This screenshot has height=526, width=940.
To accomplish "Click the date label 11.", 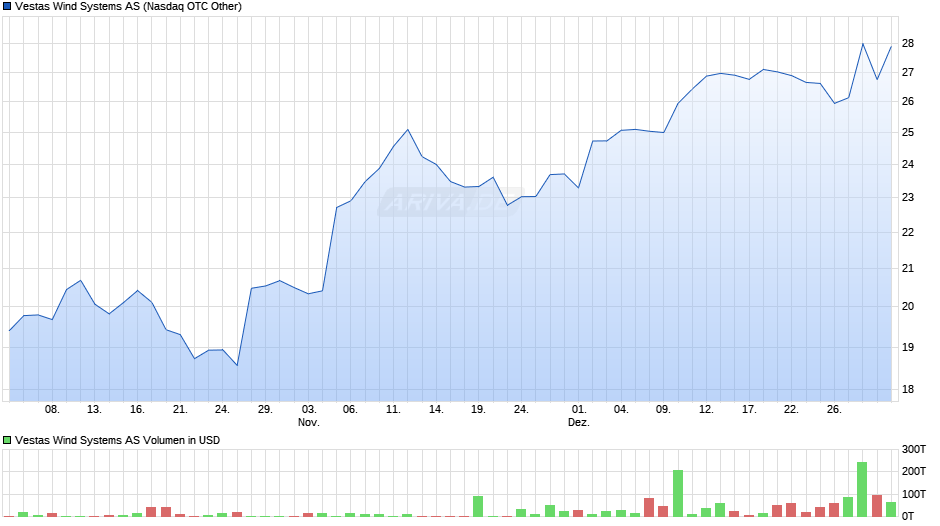I will point(393,409).
